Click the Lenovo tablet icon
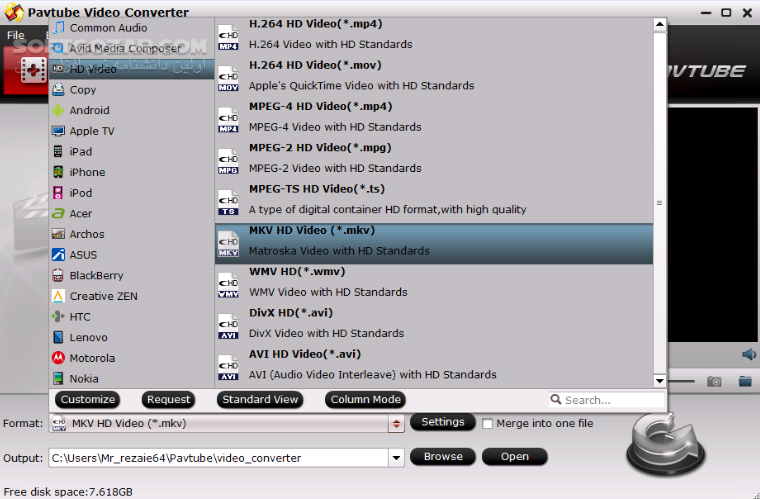Screen dimensions: 760x499 click(x=58, y=337)
